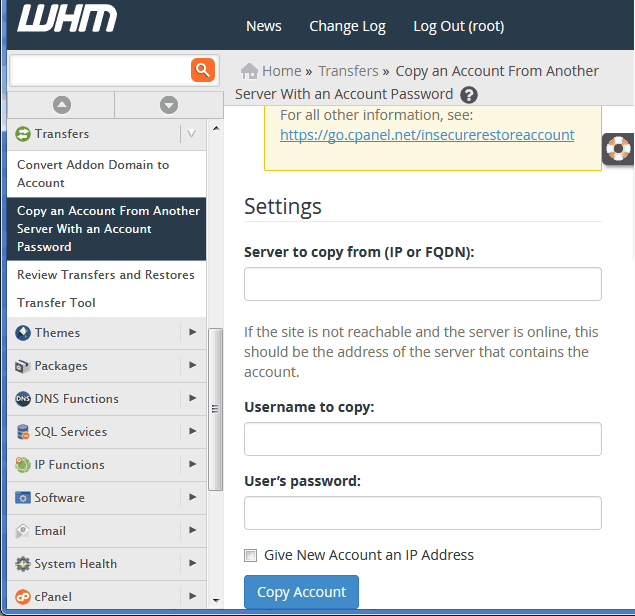635x616 pixels.
Task: Click the System Health gear icon
Action: pyautogui.click(x=23, y=564)
